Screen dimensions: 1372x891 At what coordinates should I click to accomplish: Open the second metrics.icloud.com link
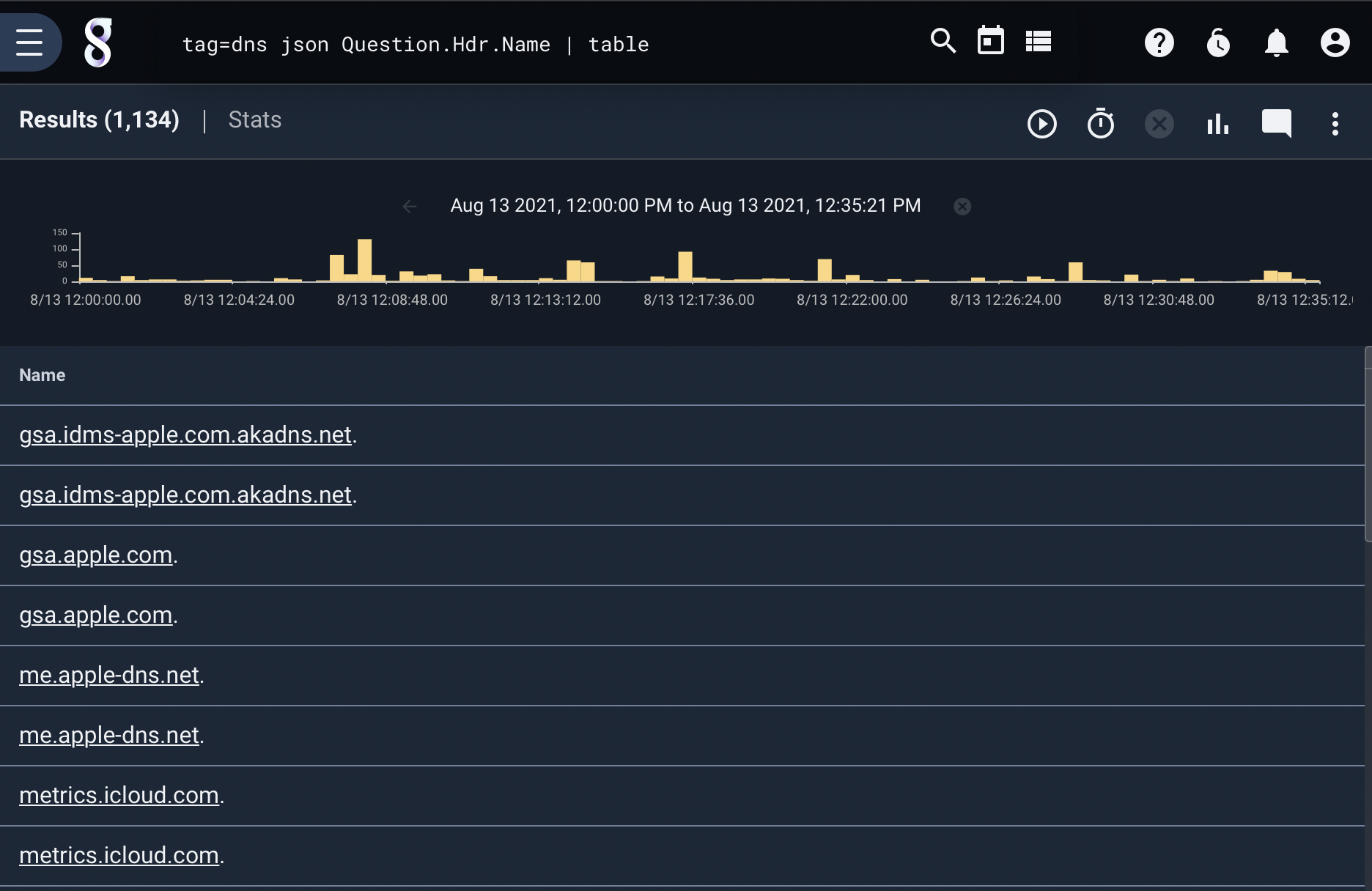tap(119, 855)
